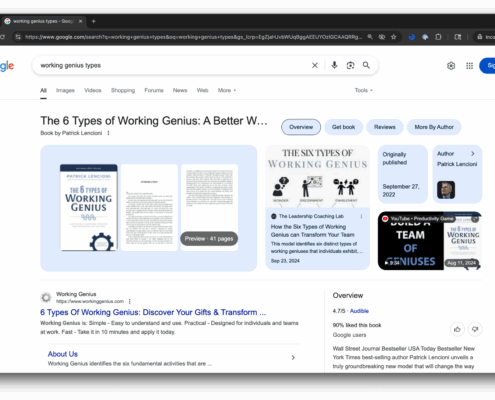This screenshot has height=400, width=495.
Task: View site information icon in address bar
Action: click(x=18, y=37)
